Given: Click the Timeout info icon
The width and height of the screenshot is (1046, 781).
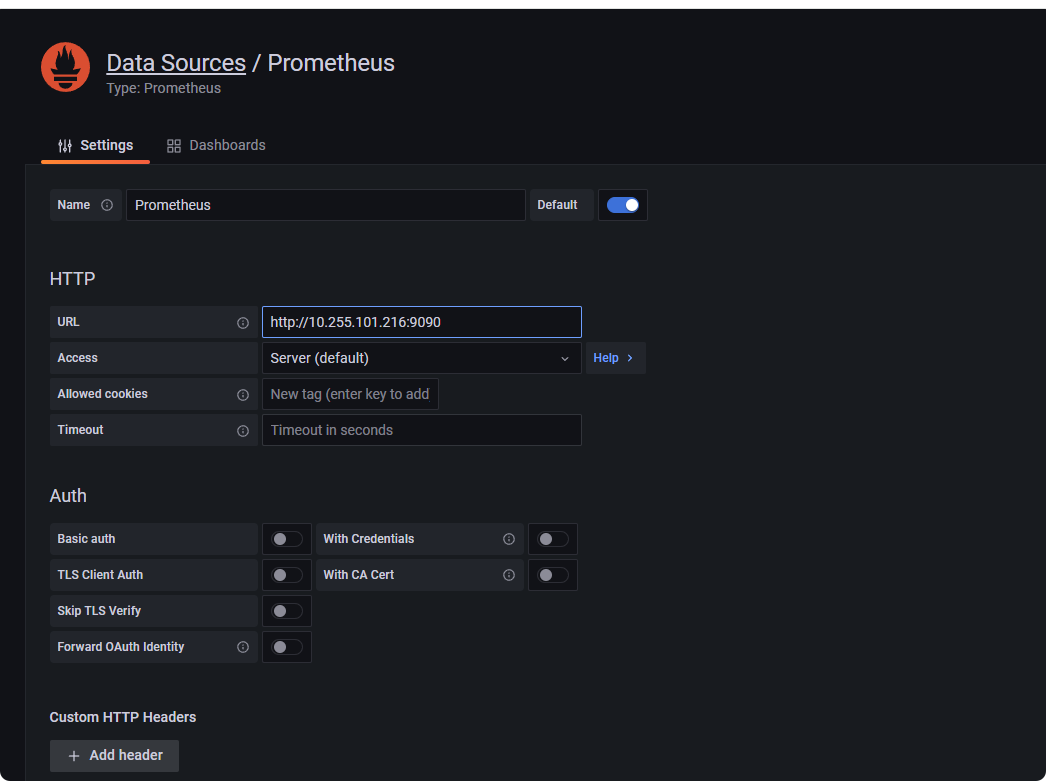Looking at the screenshot, I should (x=243, y=431).
